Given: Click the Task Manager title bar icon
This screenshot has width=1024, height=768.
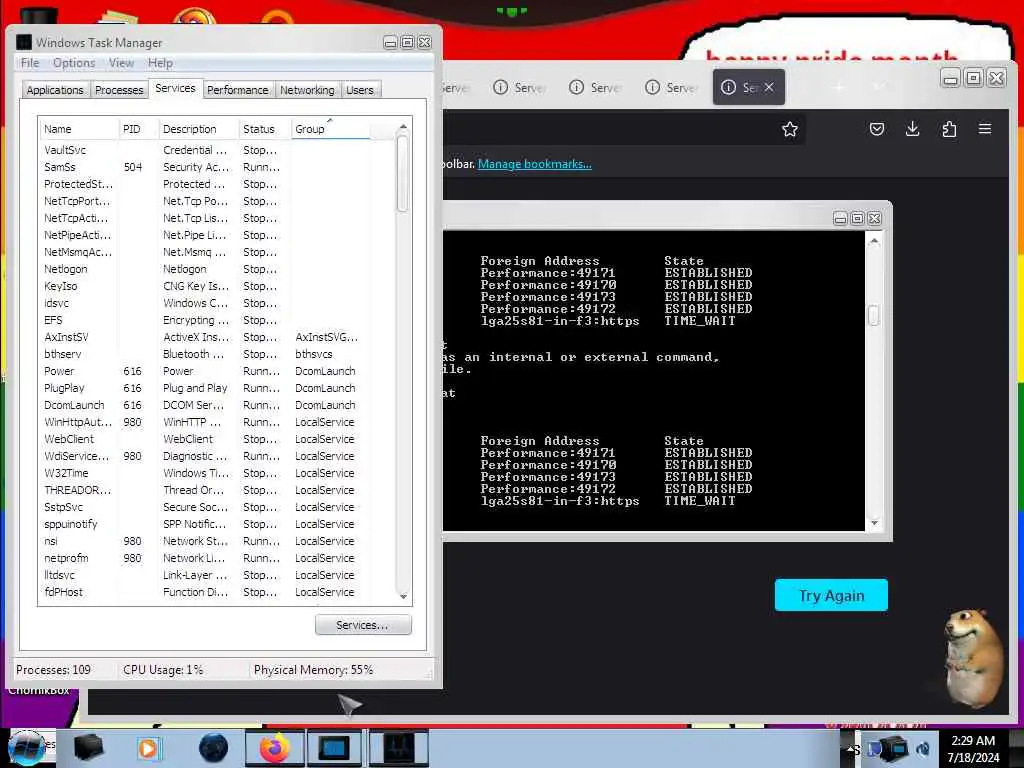Looking at the screenshot, I should click(x=24, y=42).
